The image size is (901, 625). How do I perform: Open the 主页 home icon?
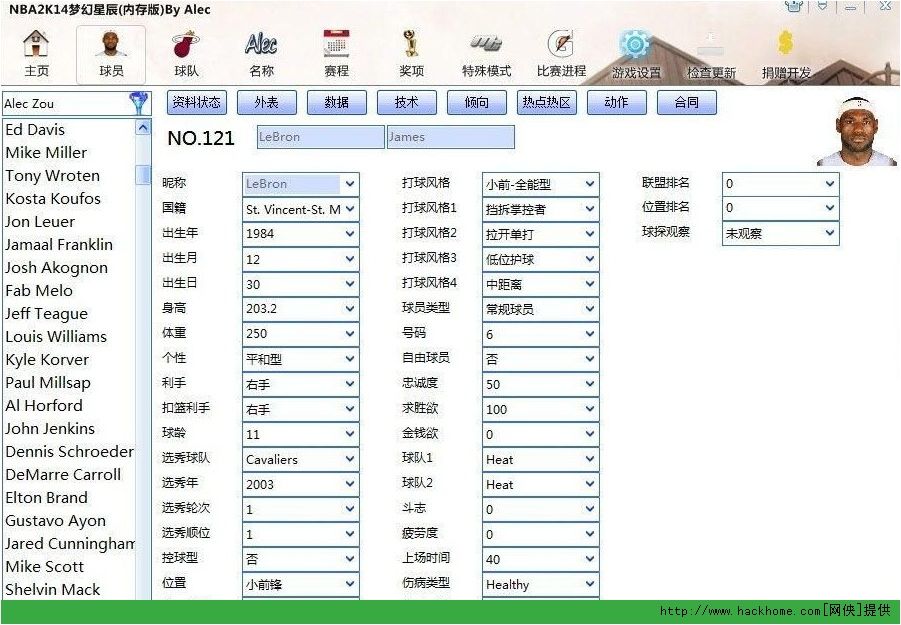tap(36, 54)
